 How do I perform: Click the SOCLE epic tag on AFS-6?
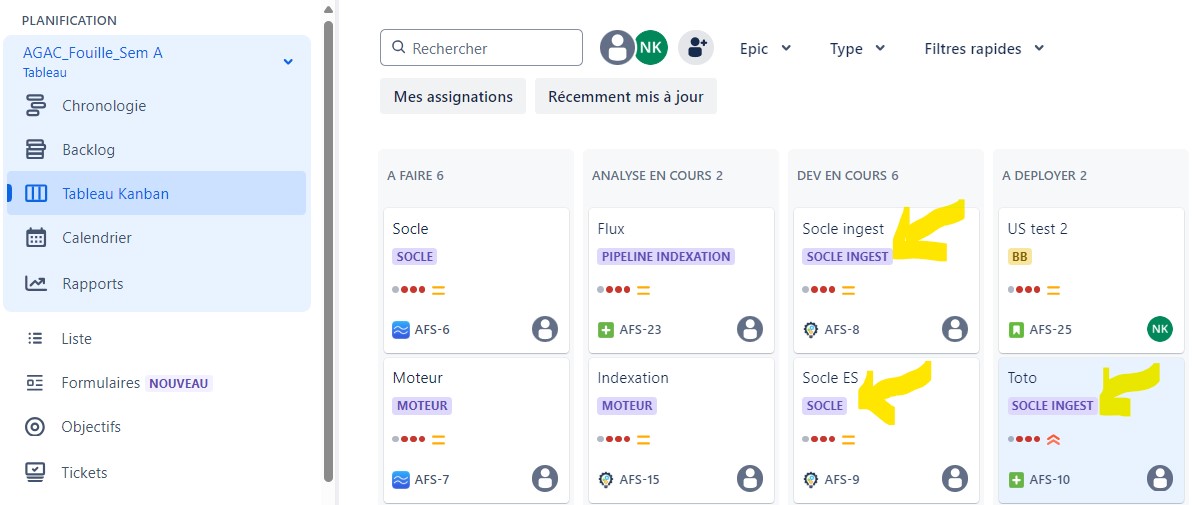pos(415,256)
